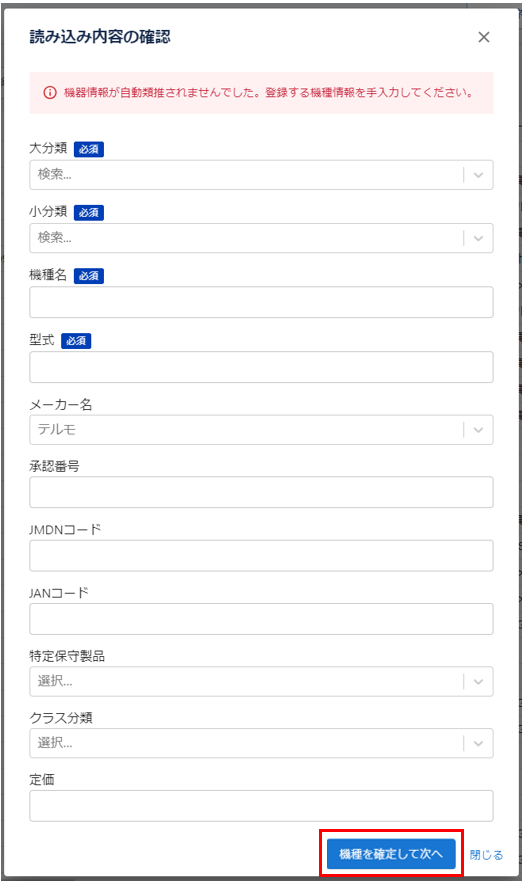This screenshot has width=524, height=882.
Task: Click the red info icon in alert banner
Action: [50, 93]
